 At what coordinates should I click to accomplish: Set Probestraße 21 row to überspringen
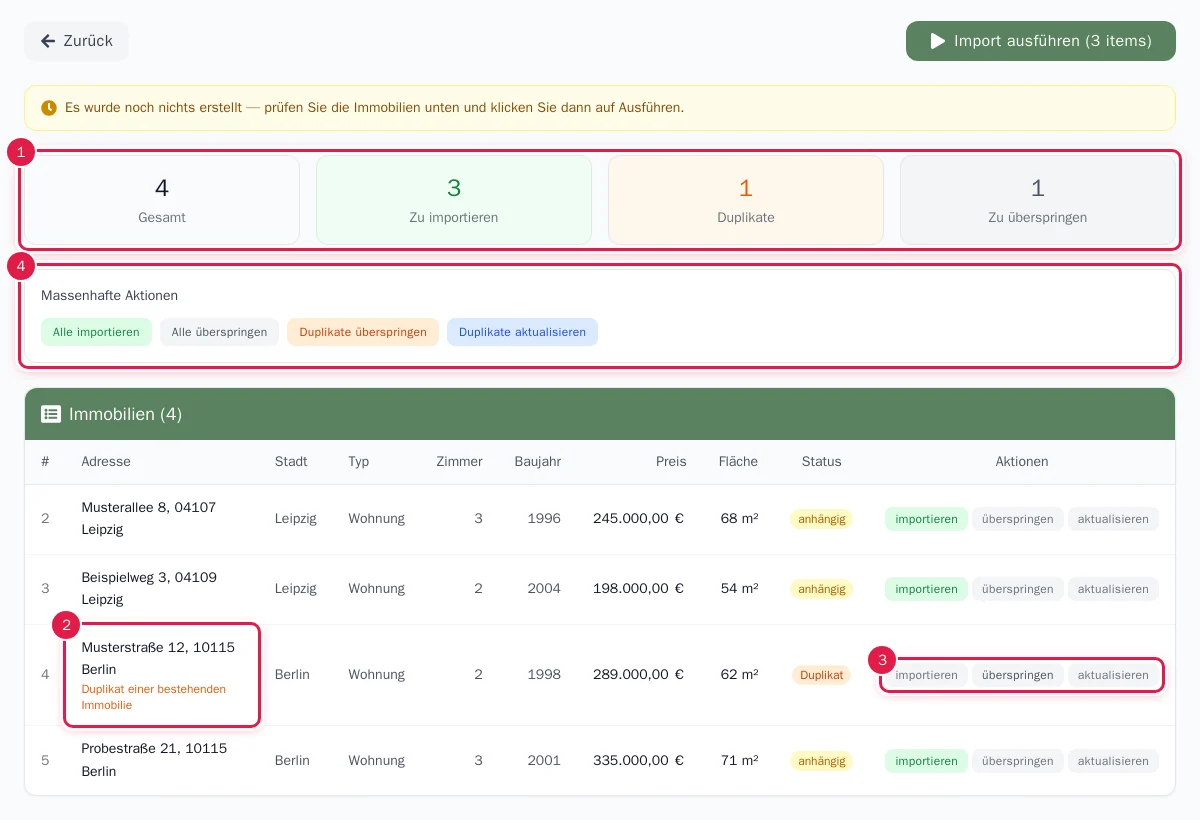pyautogui.click(x=1018, y=761)
